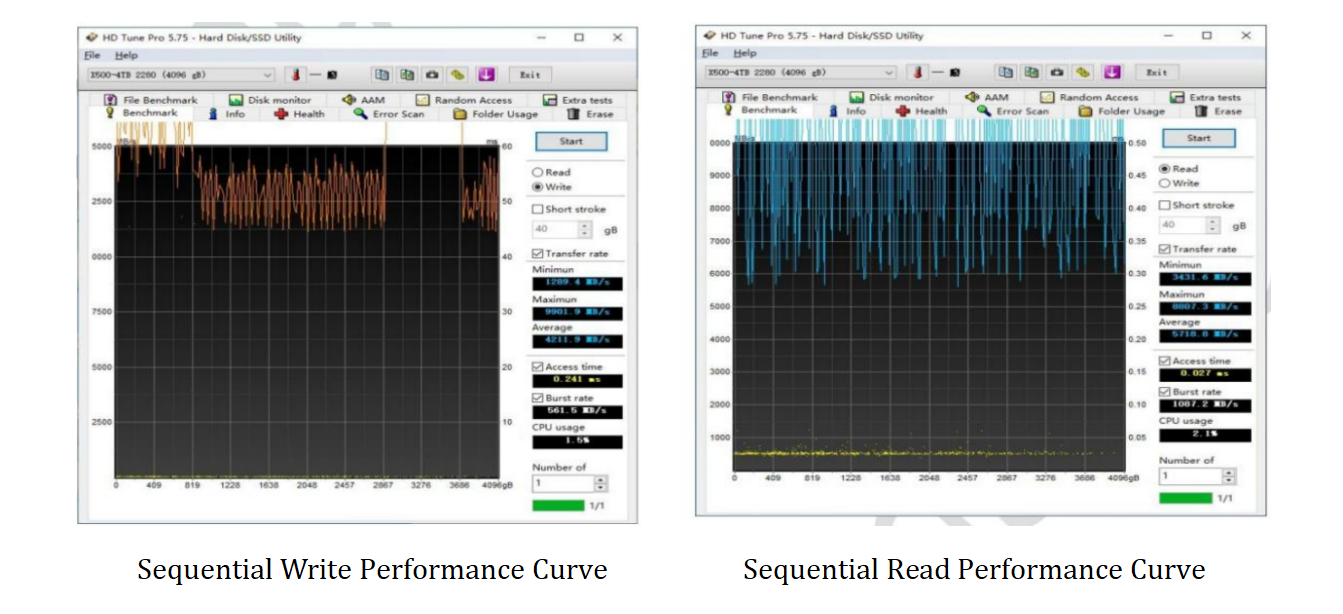This screenshot has height=614, width=1343.
Task: Click purple down-arrow icon in read window
Action: coord(1112,72)
